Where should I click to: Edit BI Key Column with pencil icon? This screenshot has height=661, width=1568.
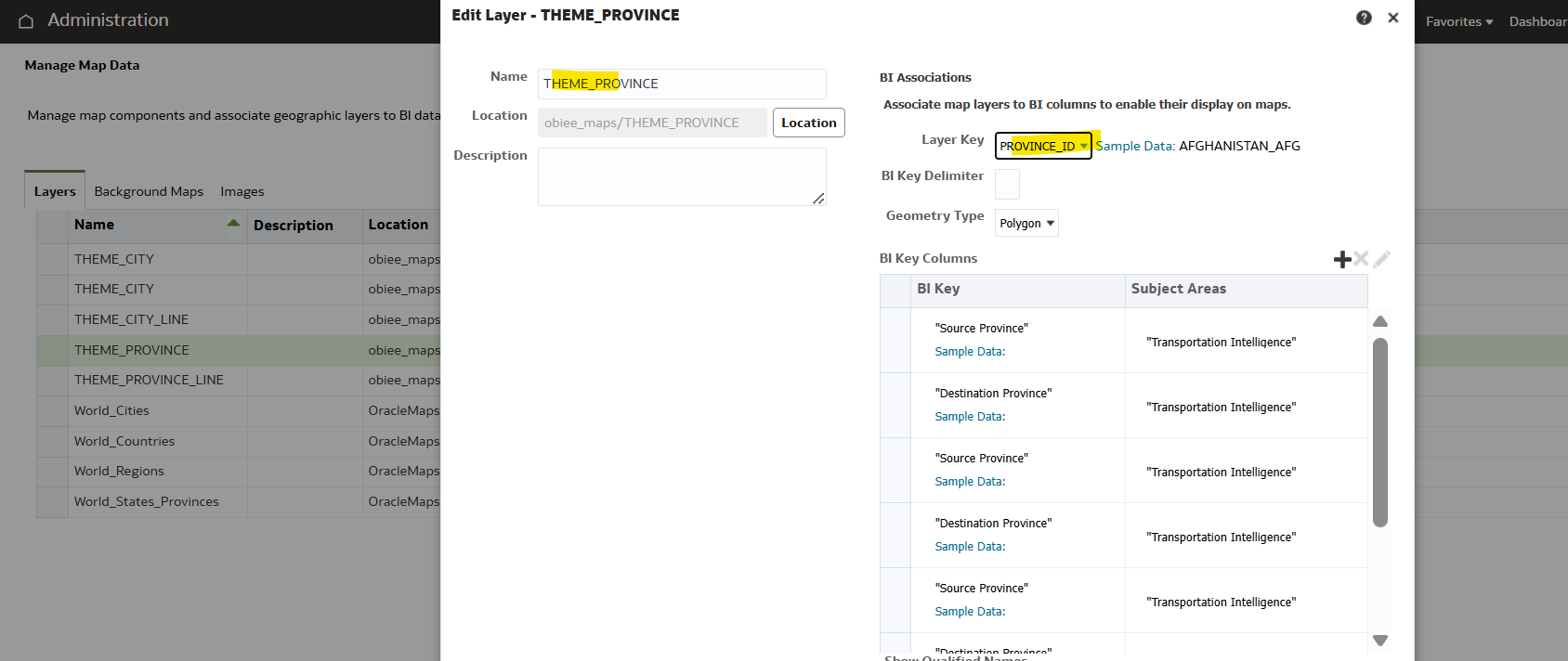(x=1382, y=259)
